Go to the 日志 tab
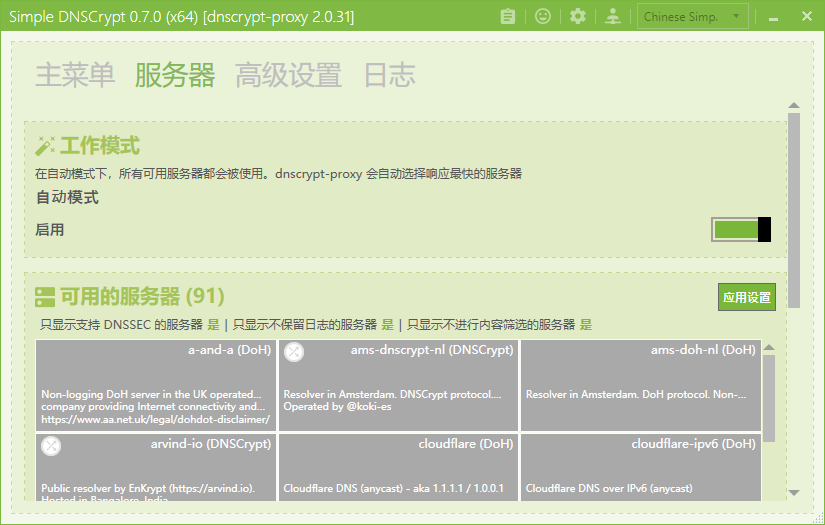The width and height of the screenshot is (825, 525). click(389, 75)
